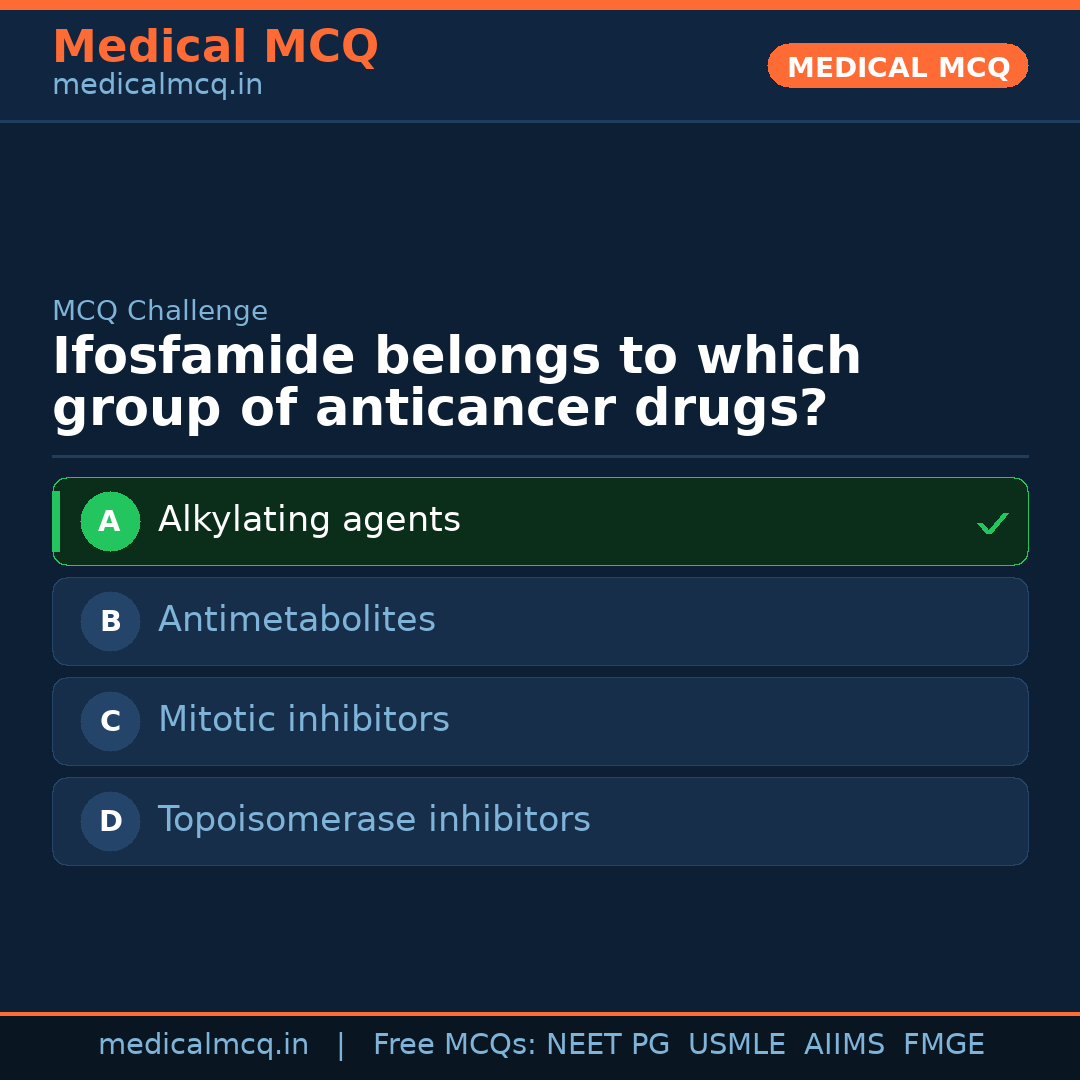This screenshot has width=1080, height=1080.
Task: Click USMLE in the footer
Action: [737, 1045]
